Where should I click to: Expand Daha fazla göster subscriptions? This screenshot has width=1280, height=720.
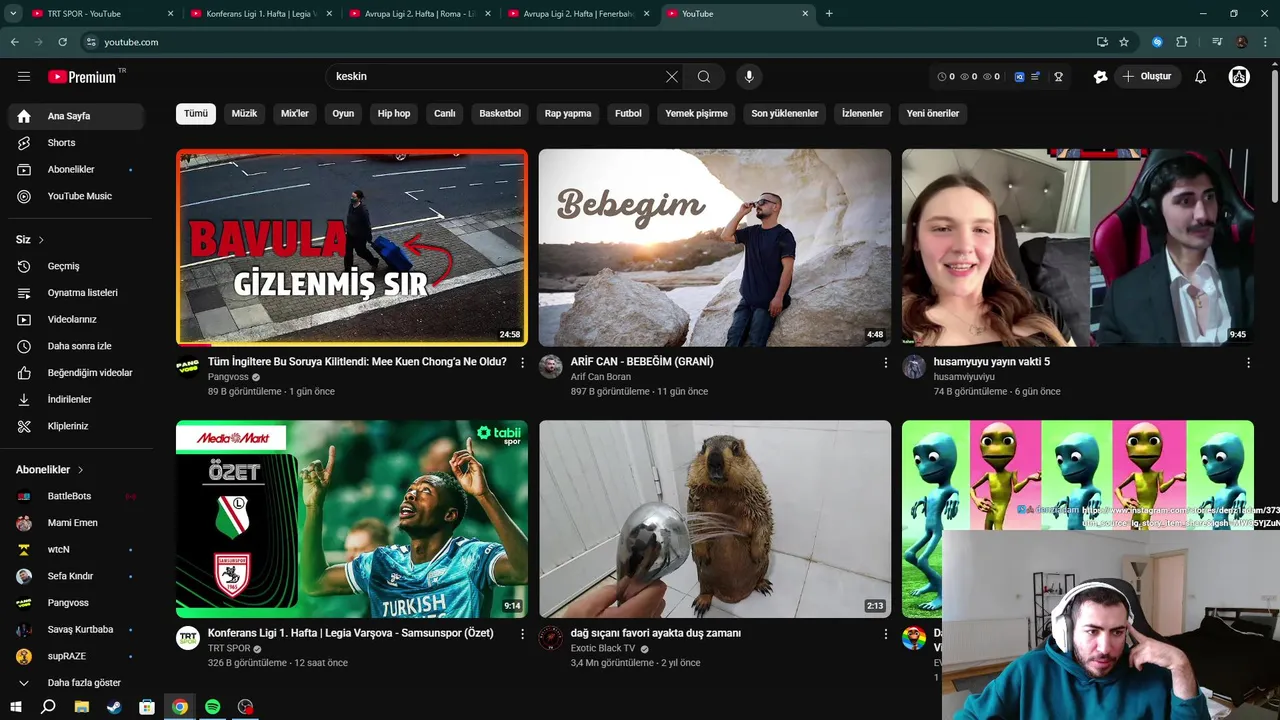tap(76, 683)
